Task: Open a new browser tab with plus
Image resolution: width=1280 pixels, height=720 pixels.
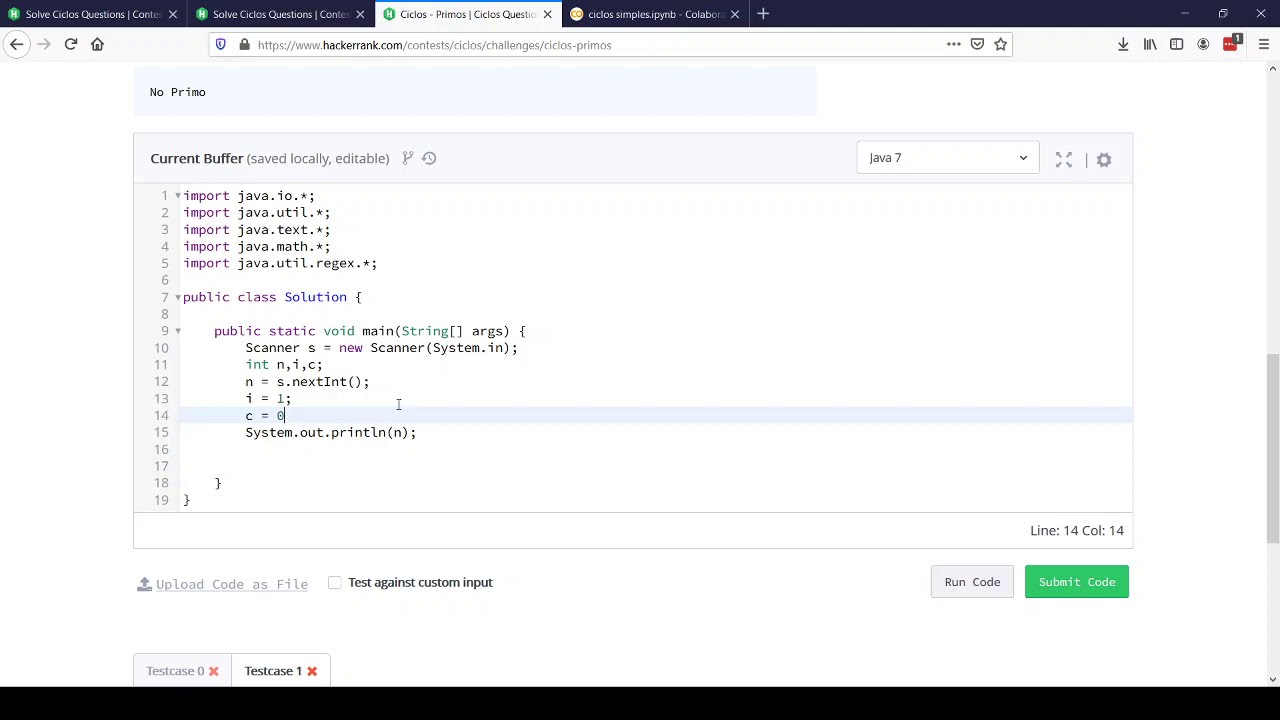Action: [763, 14]
